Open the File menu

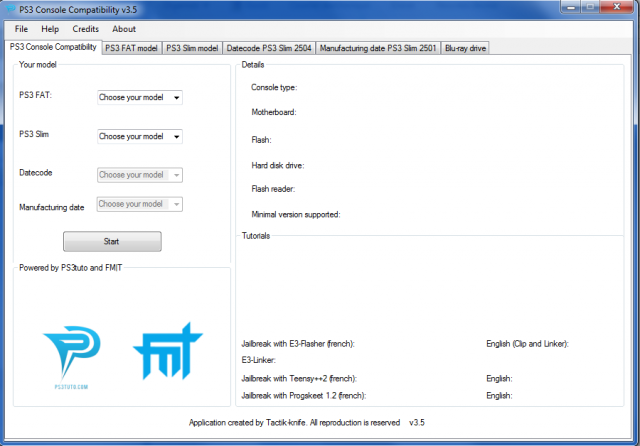tap(21, 29)
